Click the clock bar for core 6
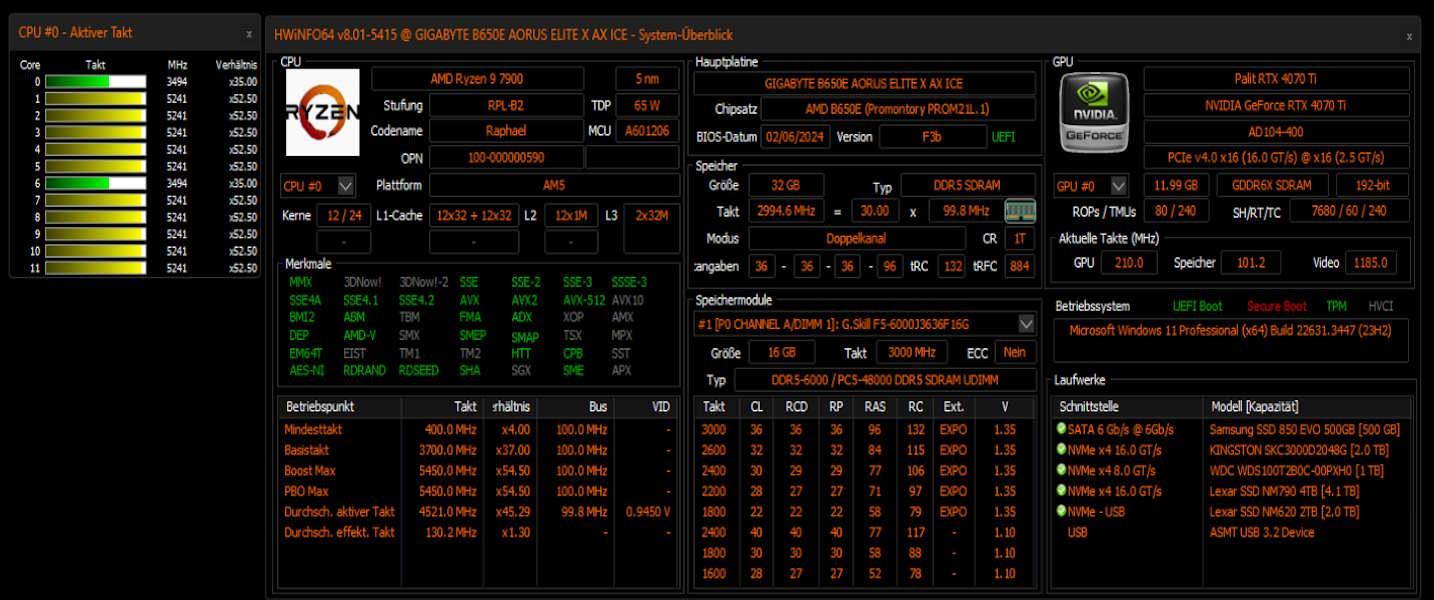The image size is (1434, 600). tap(95, 183)
